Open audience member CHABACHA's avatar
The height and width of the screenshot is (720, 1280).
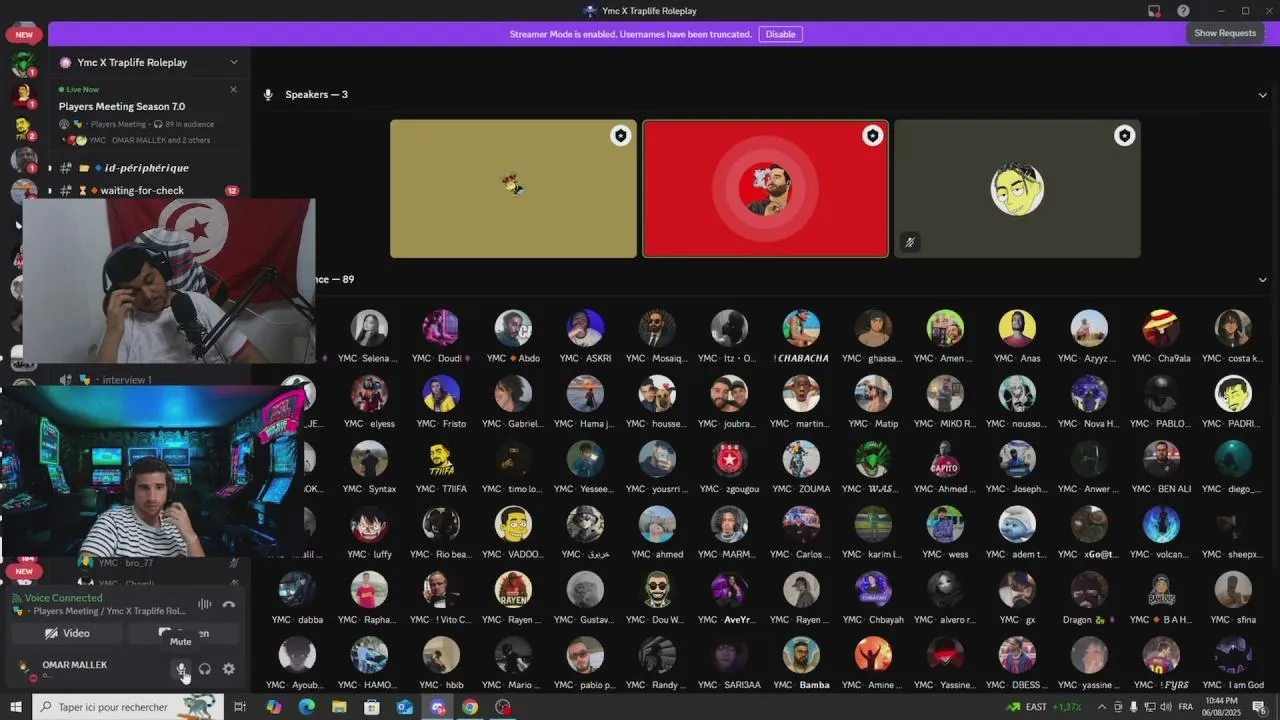801,328
